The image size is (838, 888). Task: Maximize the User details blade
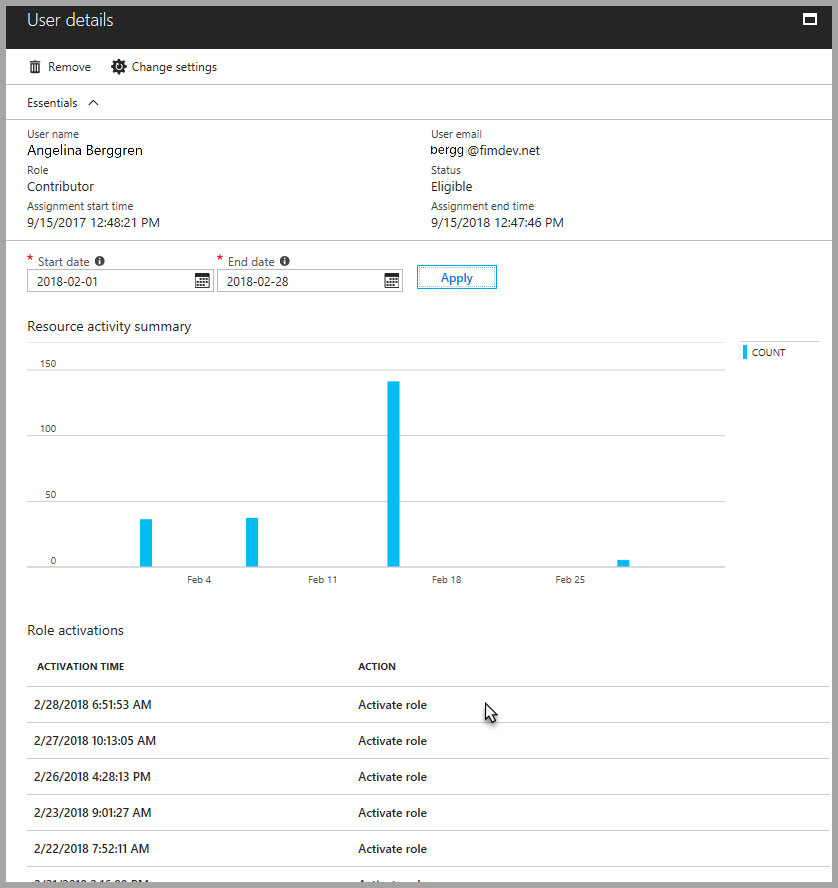pyautogui.click(x=810, y=20)
